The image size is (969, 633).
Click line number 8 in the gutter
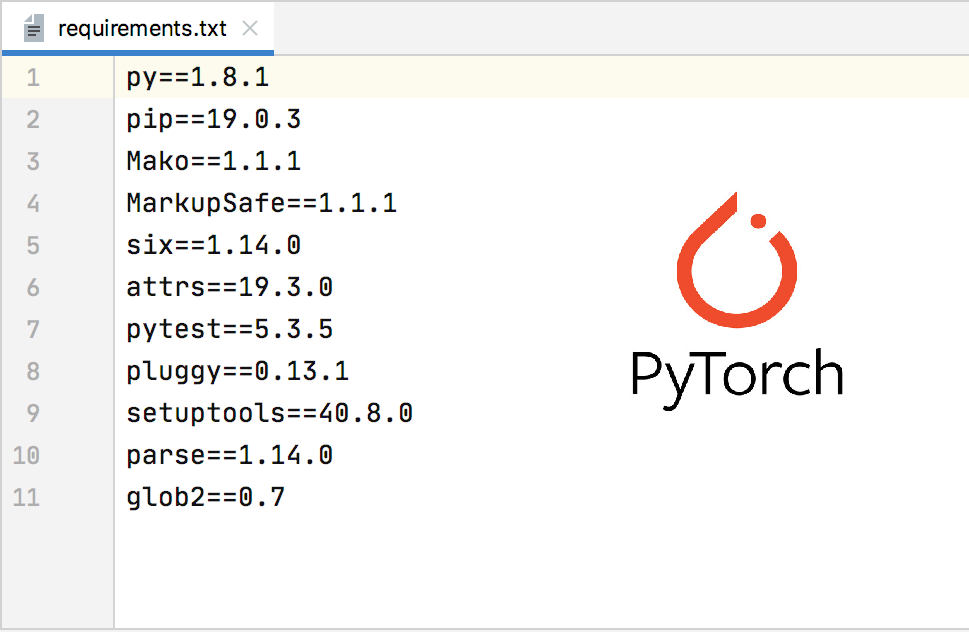click(33, 372)
